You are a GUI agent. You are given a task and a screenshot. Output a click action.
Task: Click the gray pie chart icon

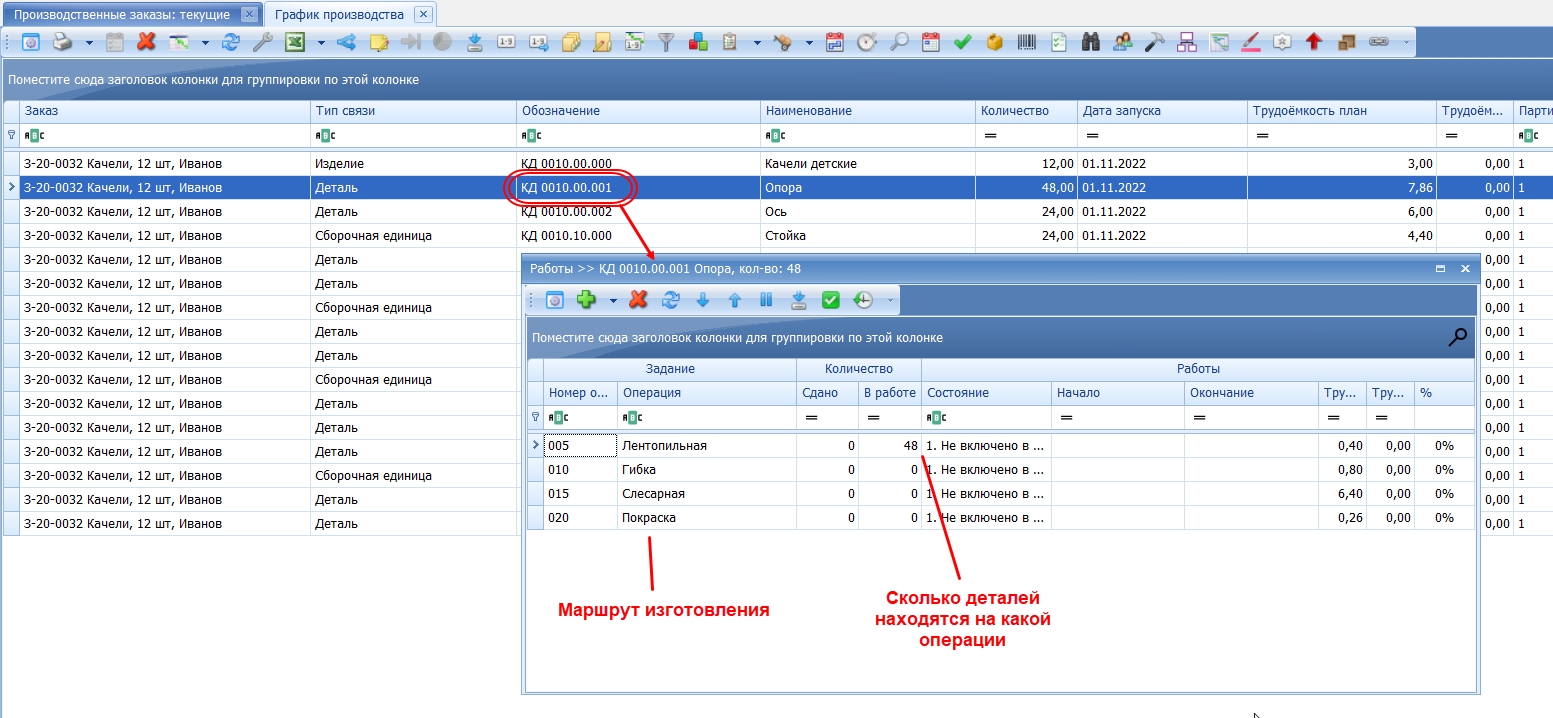(x=442, y=42)
